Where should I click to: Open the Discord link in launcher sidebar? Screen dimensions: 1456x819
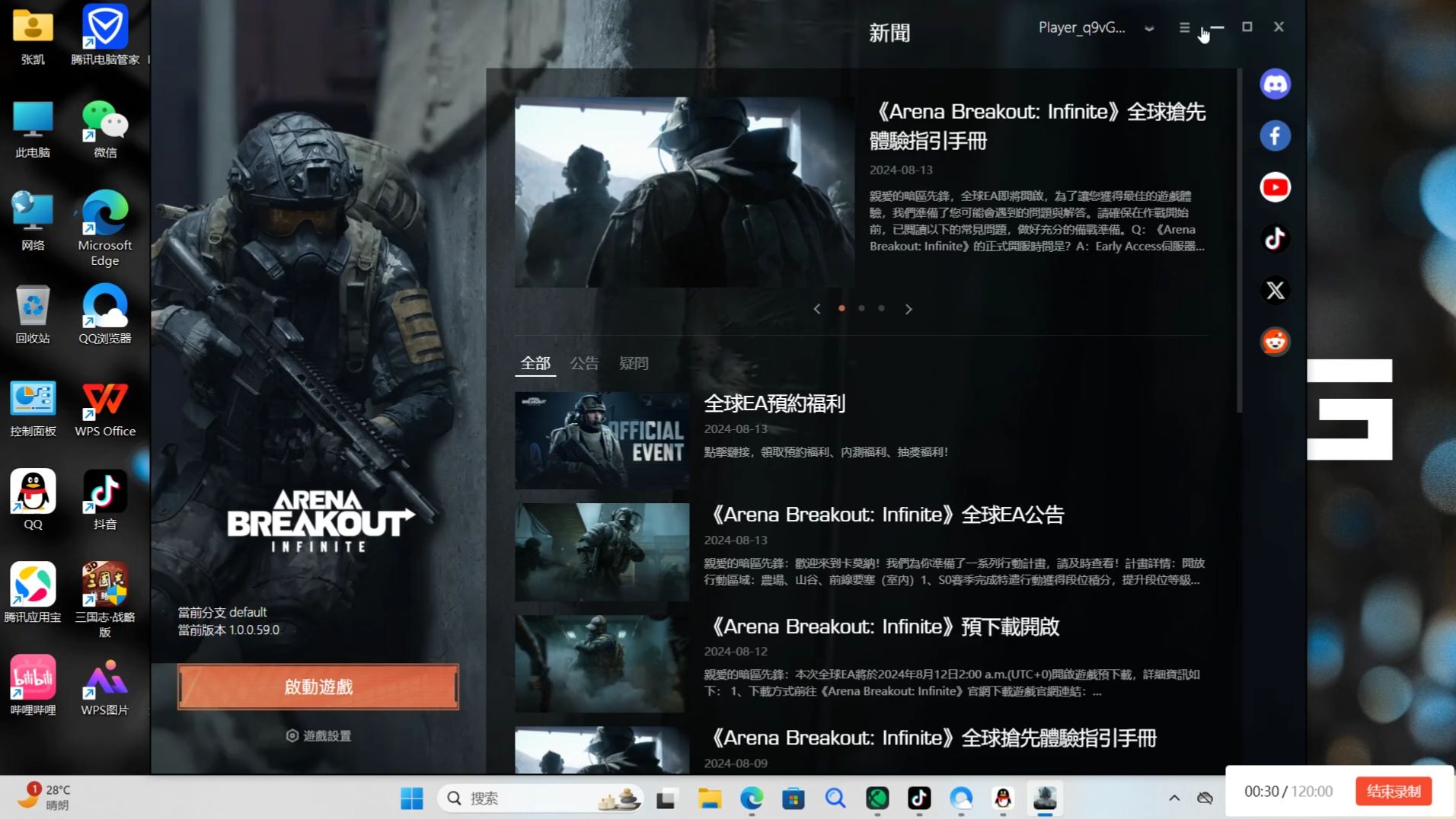tap(1275, 84)
